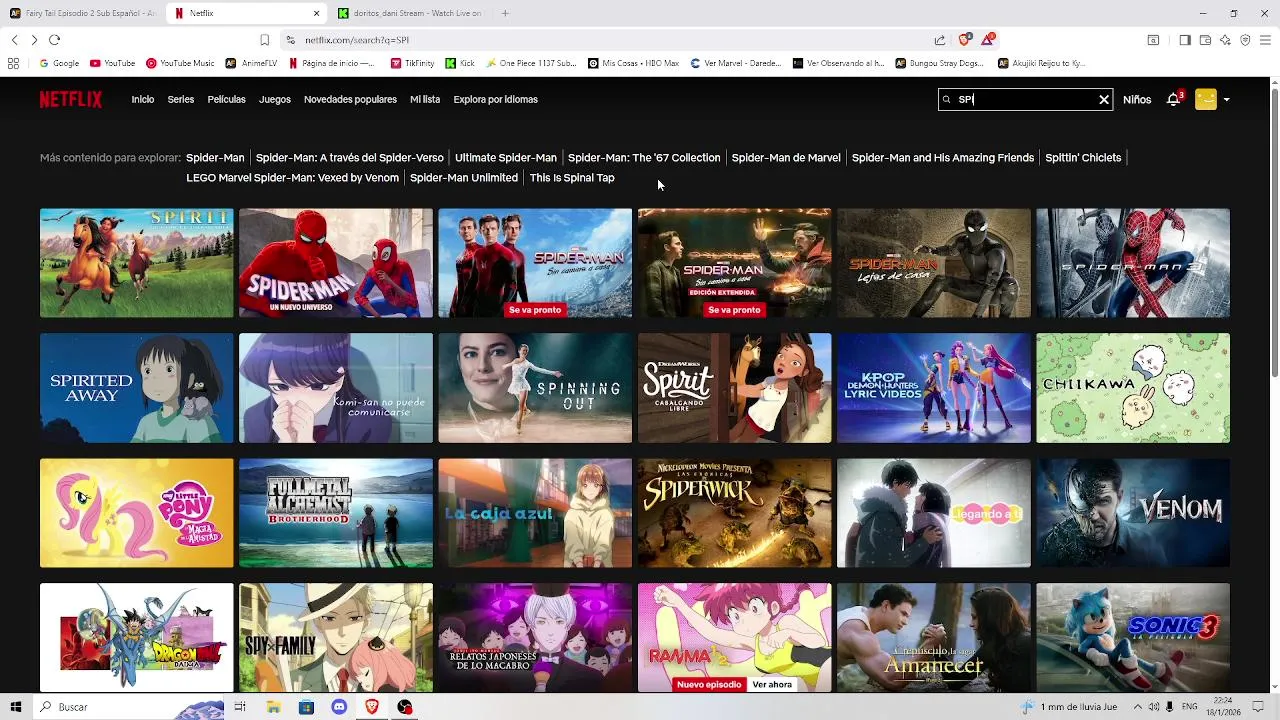The width and height of the screenshot is (1280, 720).
Task: Open Task View on taskbar
Action: 240,707
